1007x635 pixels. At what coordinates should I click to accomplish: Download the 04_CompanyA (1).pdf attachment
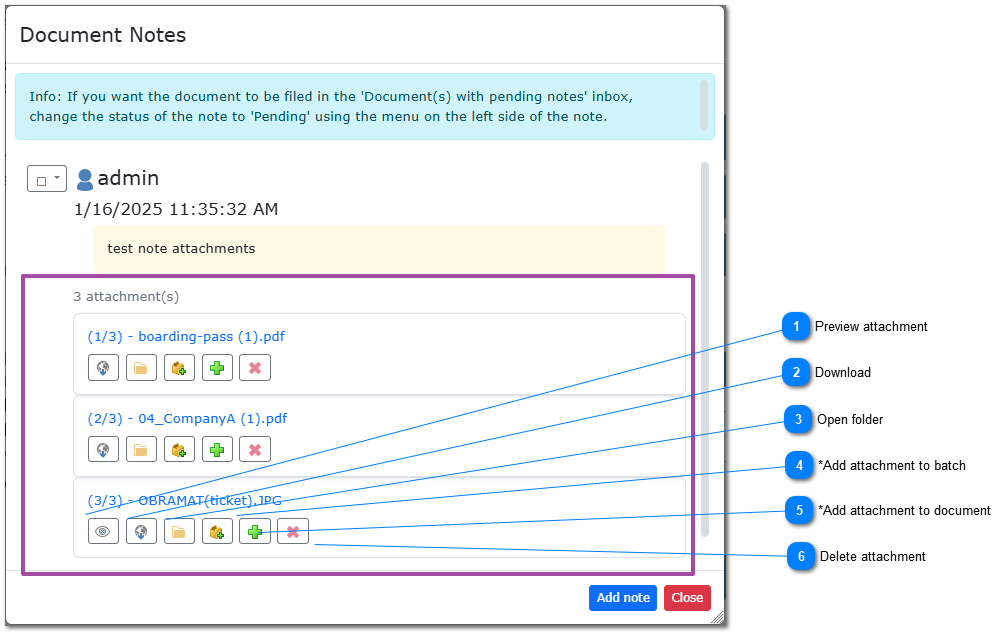click(103, 449)
